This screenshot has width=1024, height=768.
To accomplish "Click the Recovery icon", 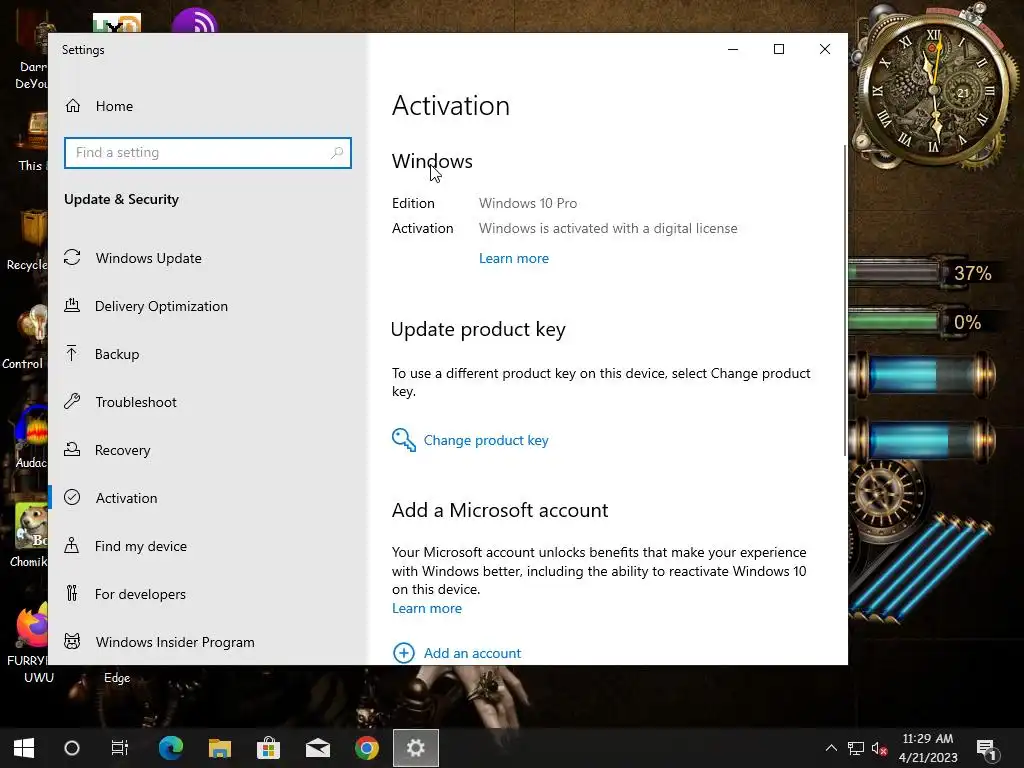I will click(x=72, y=449).
